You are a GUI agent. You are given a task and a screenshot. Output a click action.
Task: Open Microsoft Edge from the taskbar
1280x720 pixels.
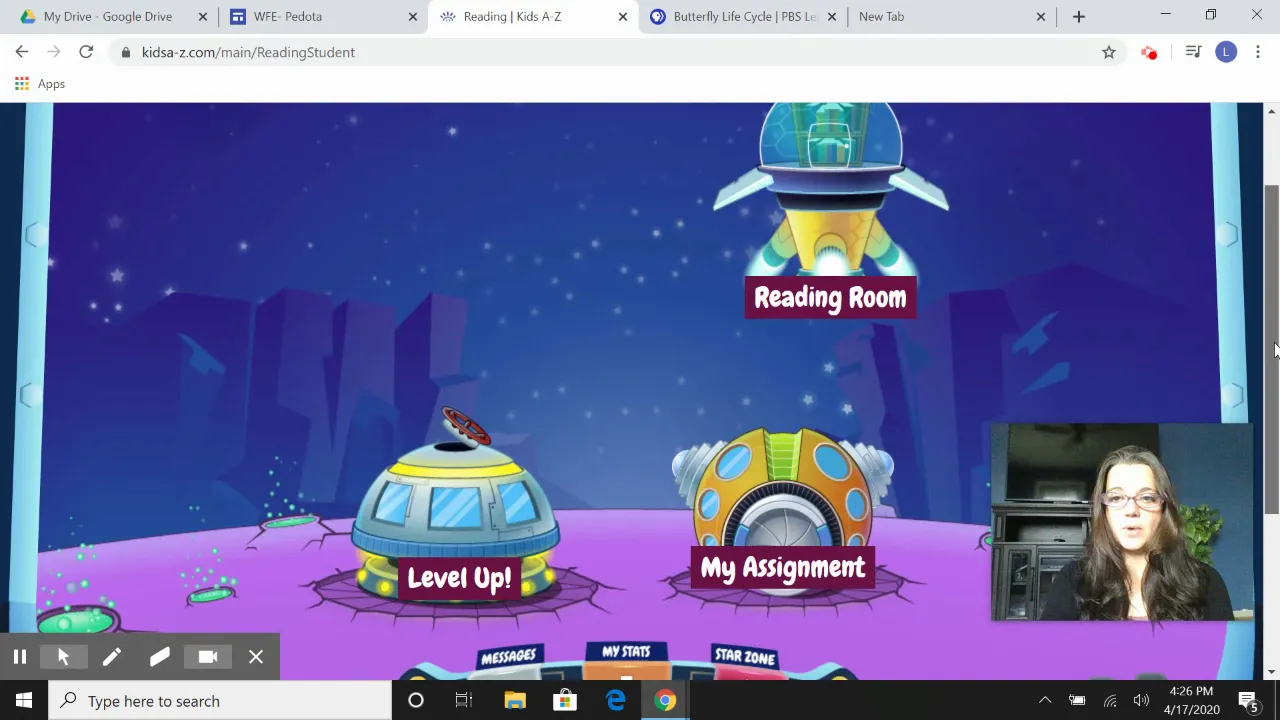coord(615,701)
